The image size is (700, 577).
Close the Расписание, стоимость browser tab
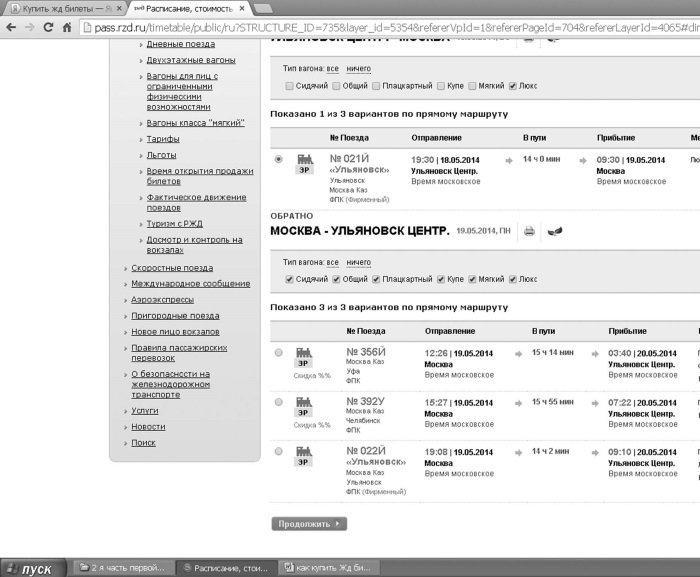tap(242, 8)
